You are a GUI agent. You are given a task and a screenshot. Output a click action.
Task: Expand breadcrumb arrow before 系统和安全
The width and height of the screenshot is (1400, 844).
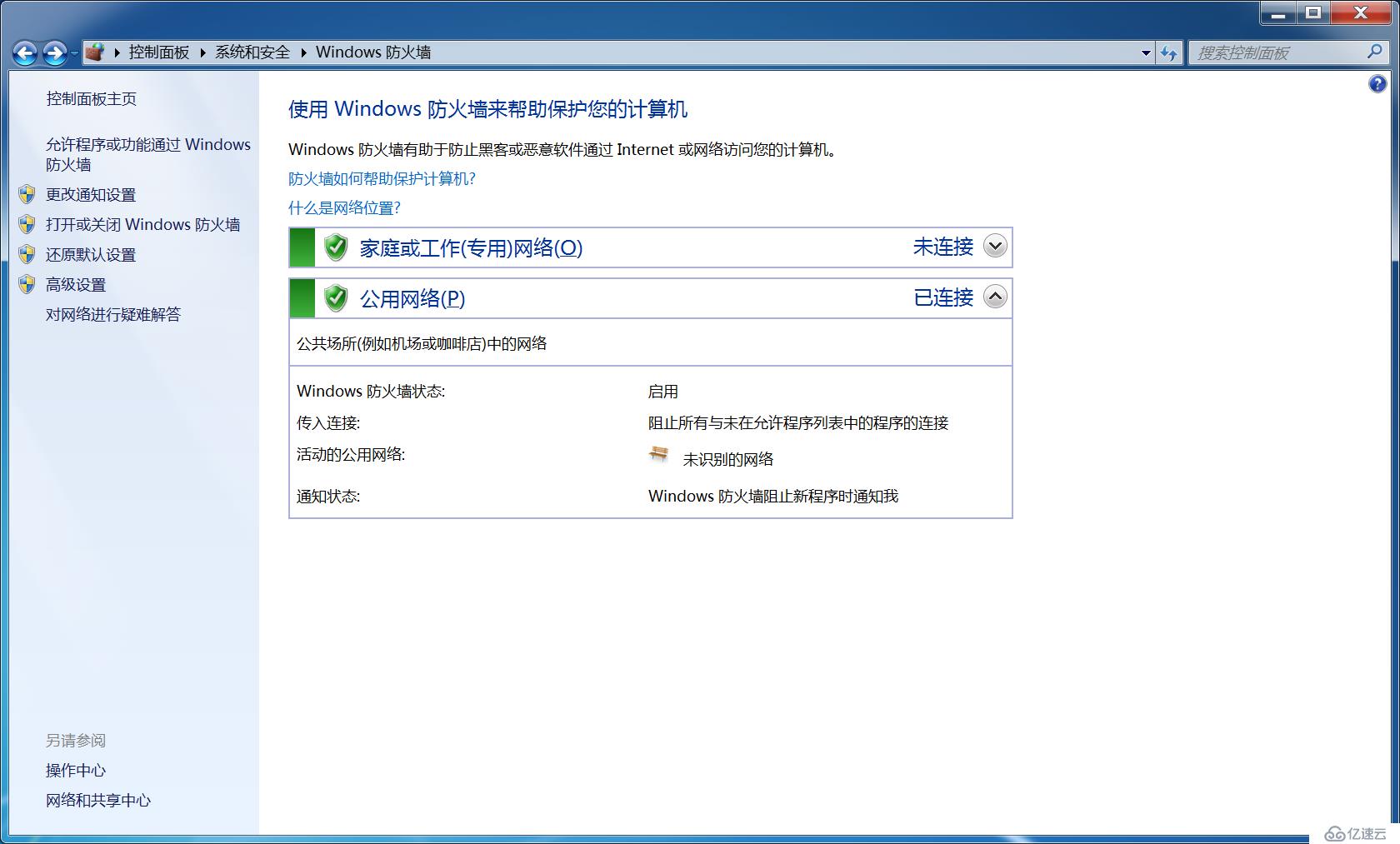[202, 52]
